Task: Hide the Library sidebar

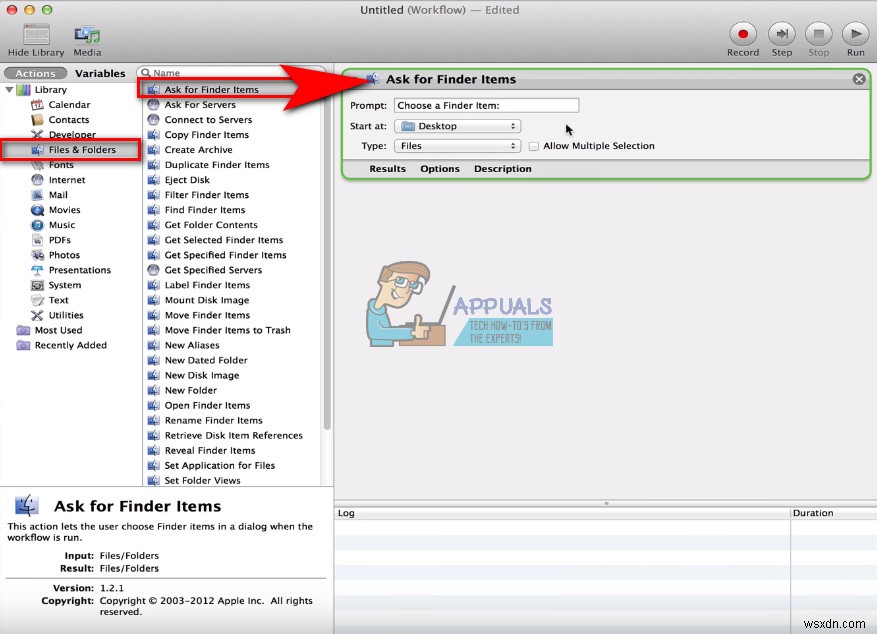Action: 35,33
